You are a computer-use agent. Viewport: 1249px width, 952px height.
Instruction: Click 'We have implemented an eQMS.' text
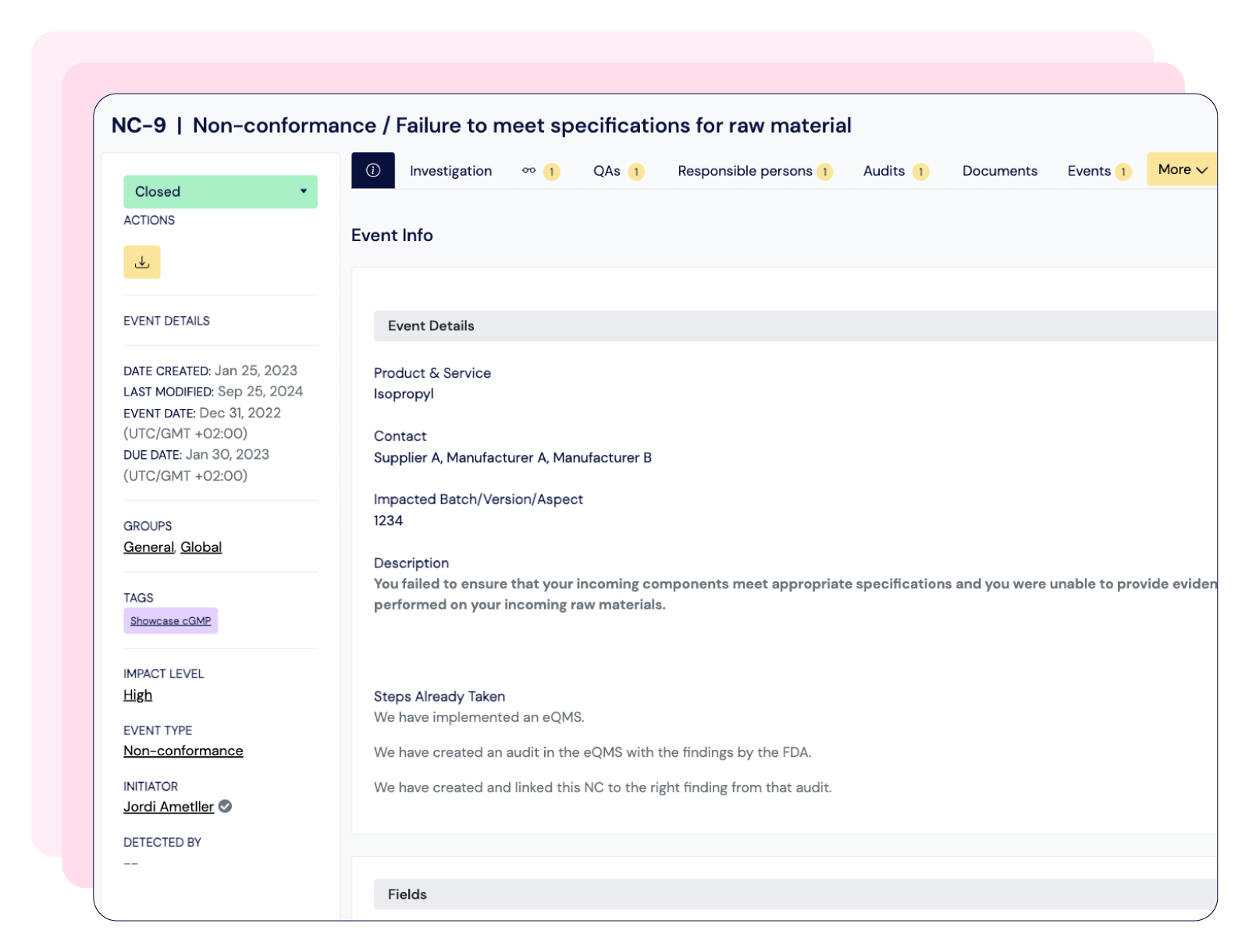tap(479, 716)
